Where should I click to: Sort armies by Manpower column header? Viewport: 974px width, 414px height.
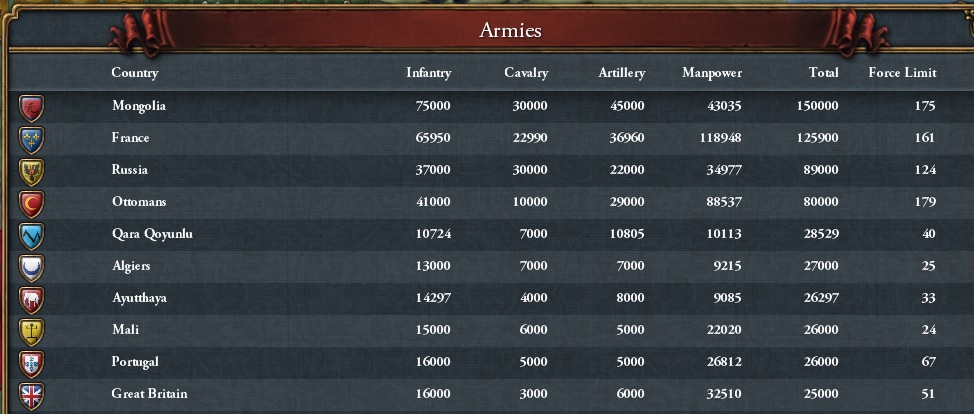coord(712,73)
